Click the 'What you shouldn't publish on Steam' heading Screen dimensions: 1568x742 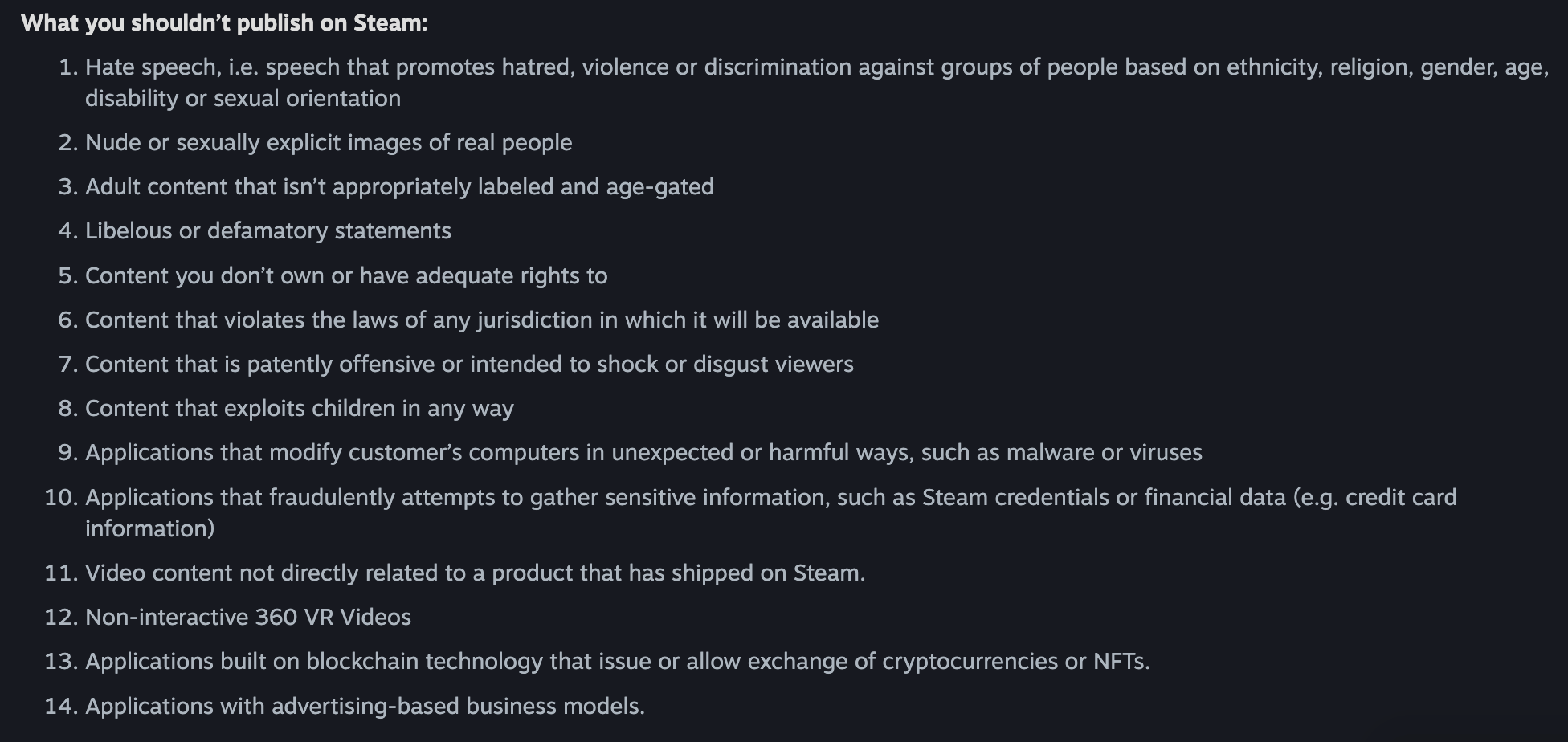coord(224,22)
